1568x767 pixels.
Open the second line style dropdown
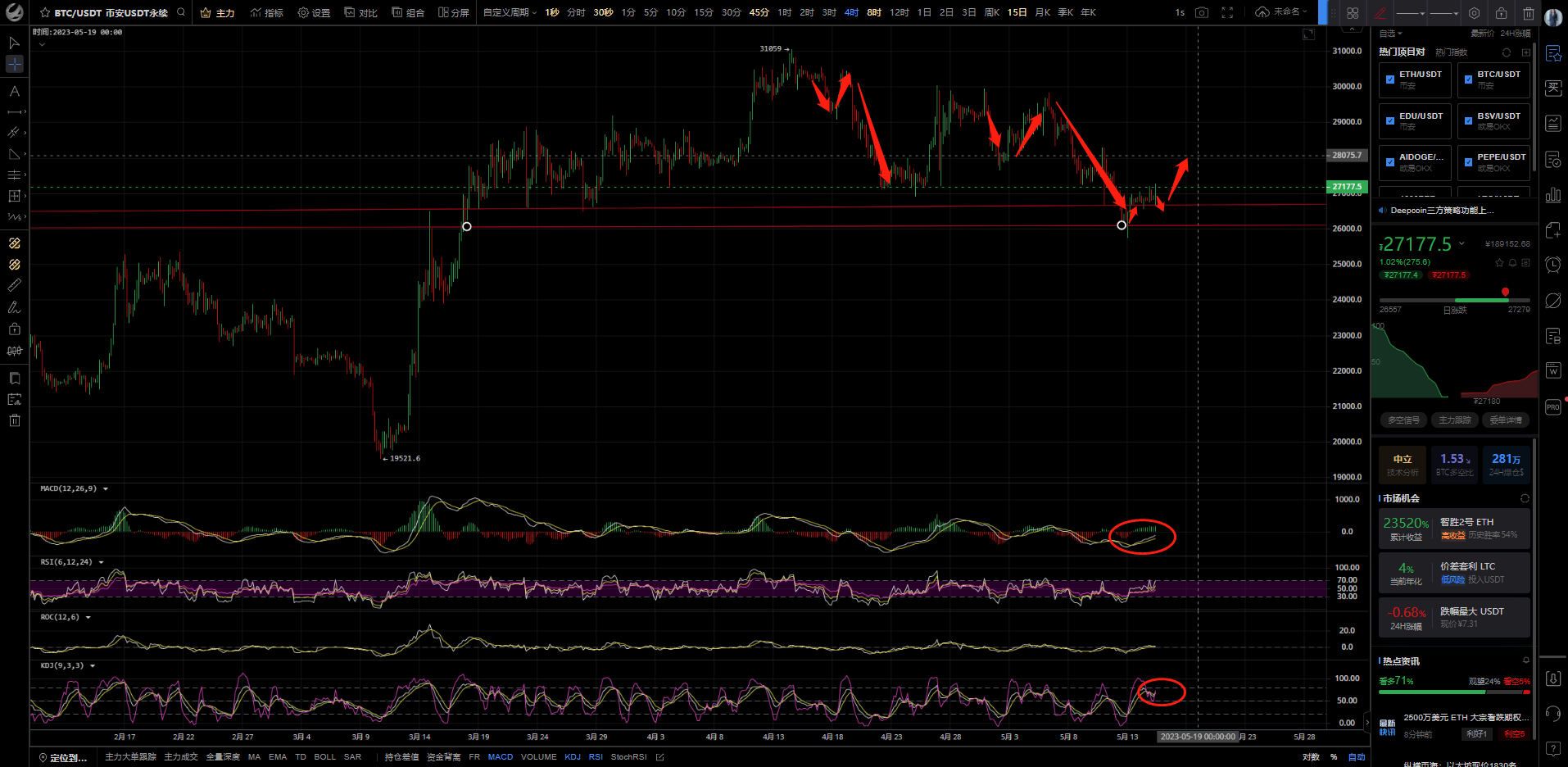point(1443,13)
